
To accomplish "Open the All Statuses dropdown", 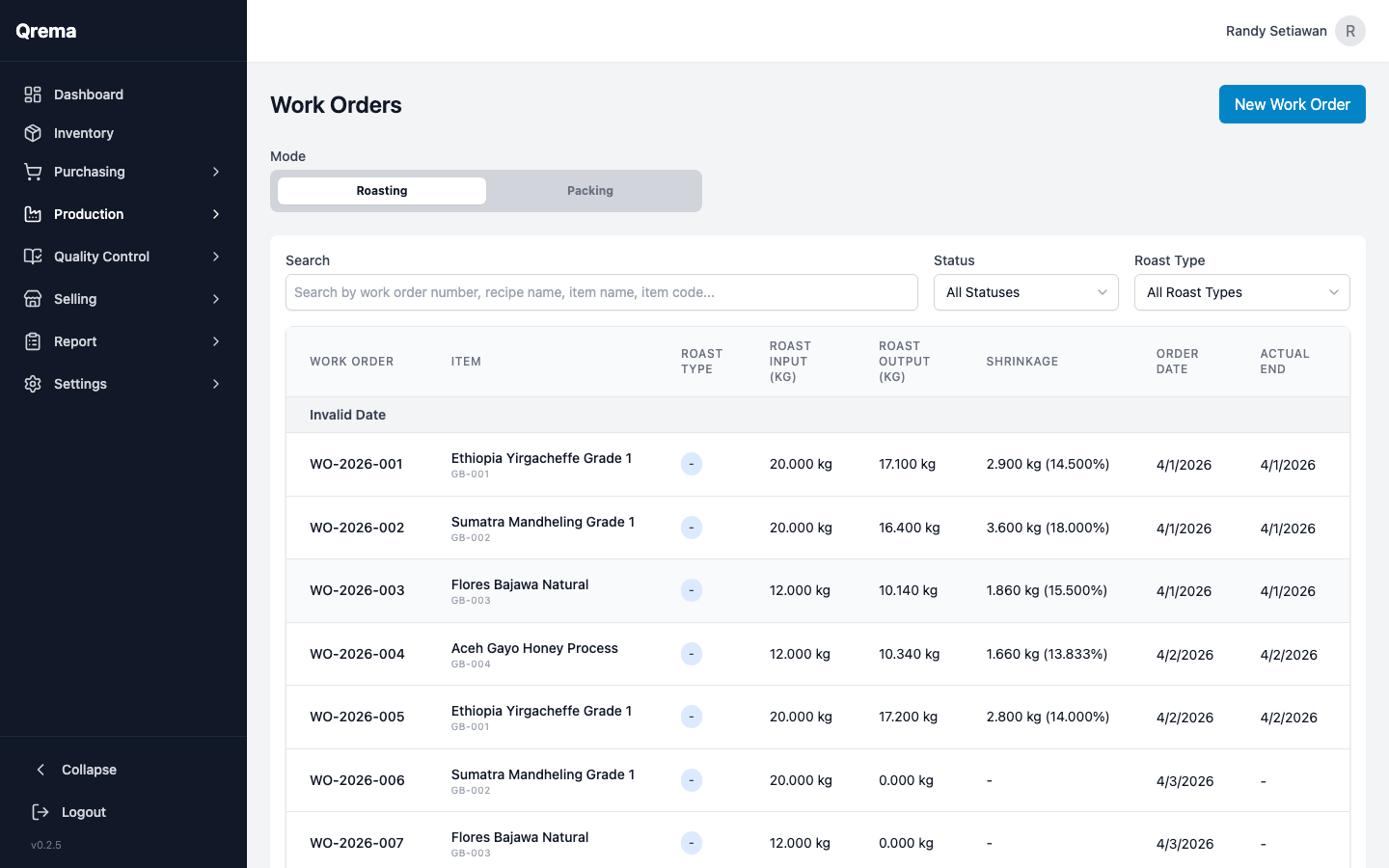I will (1025, 292).
